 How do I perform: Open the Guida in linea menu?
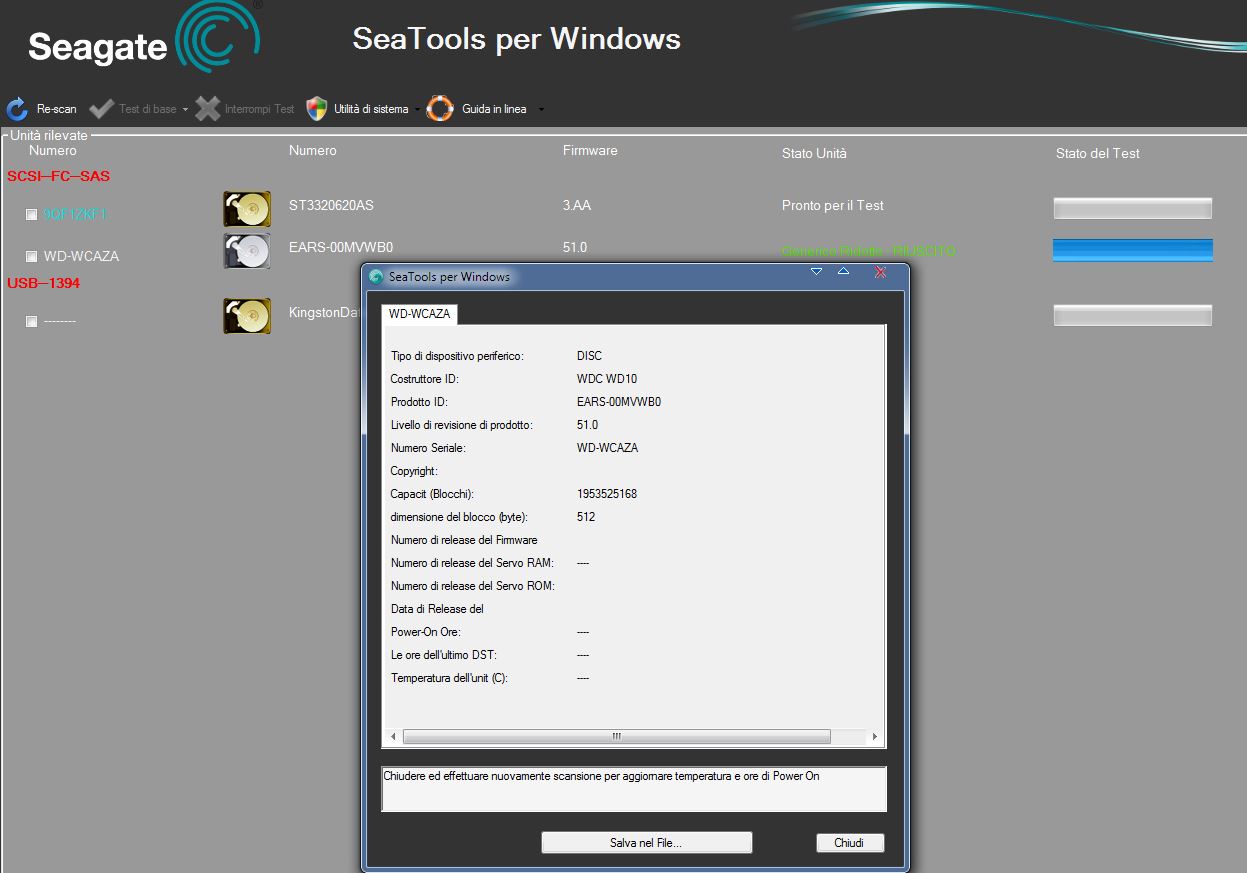[x=494, y=109]
